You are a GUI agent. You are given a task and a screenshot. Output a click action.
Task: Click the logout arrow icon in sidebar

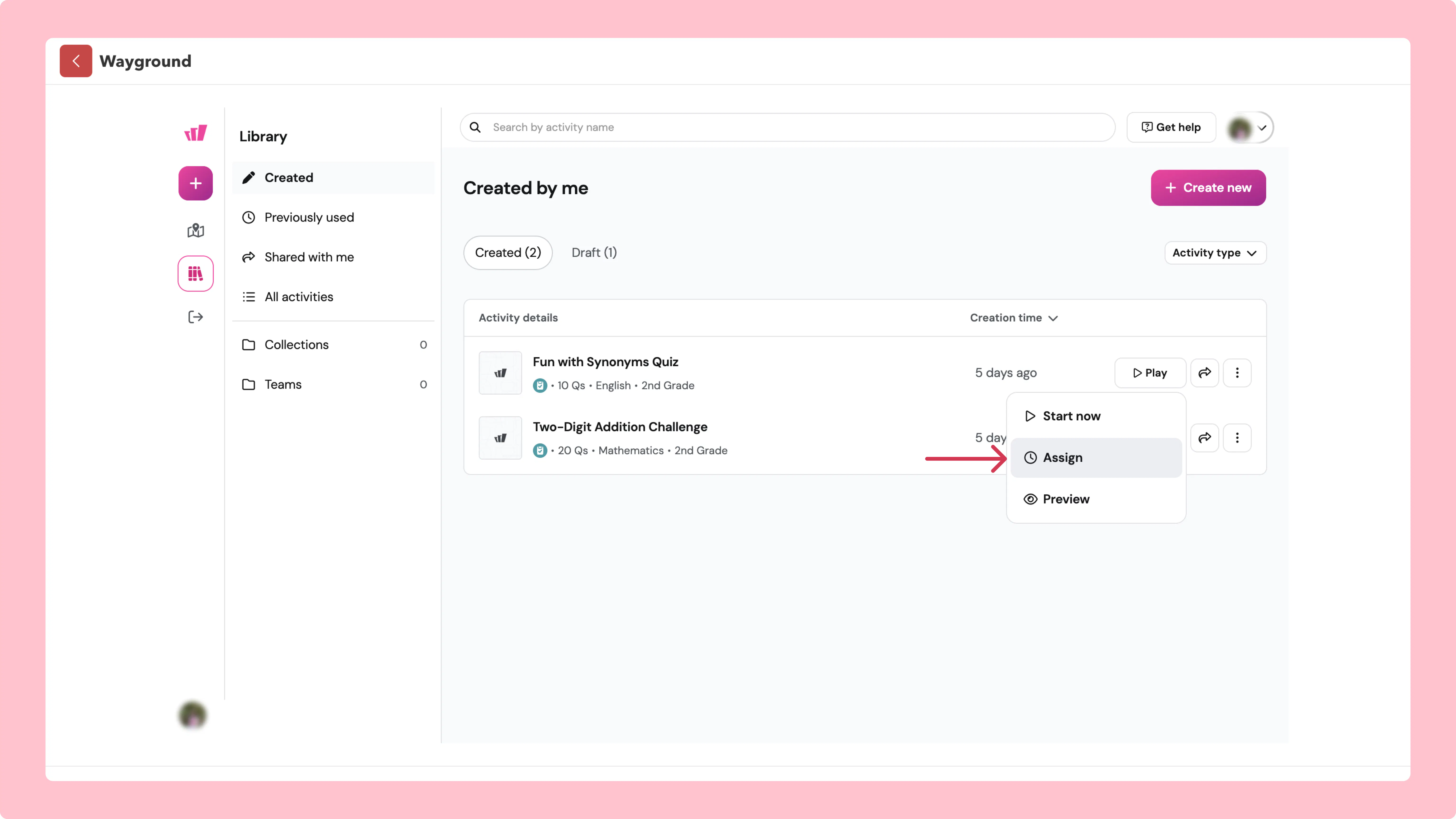click(196, 317)
